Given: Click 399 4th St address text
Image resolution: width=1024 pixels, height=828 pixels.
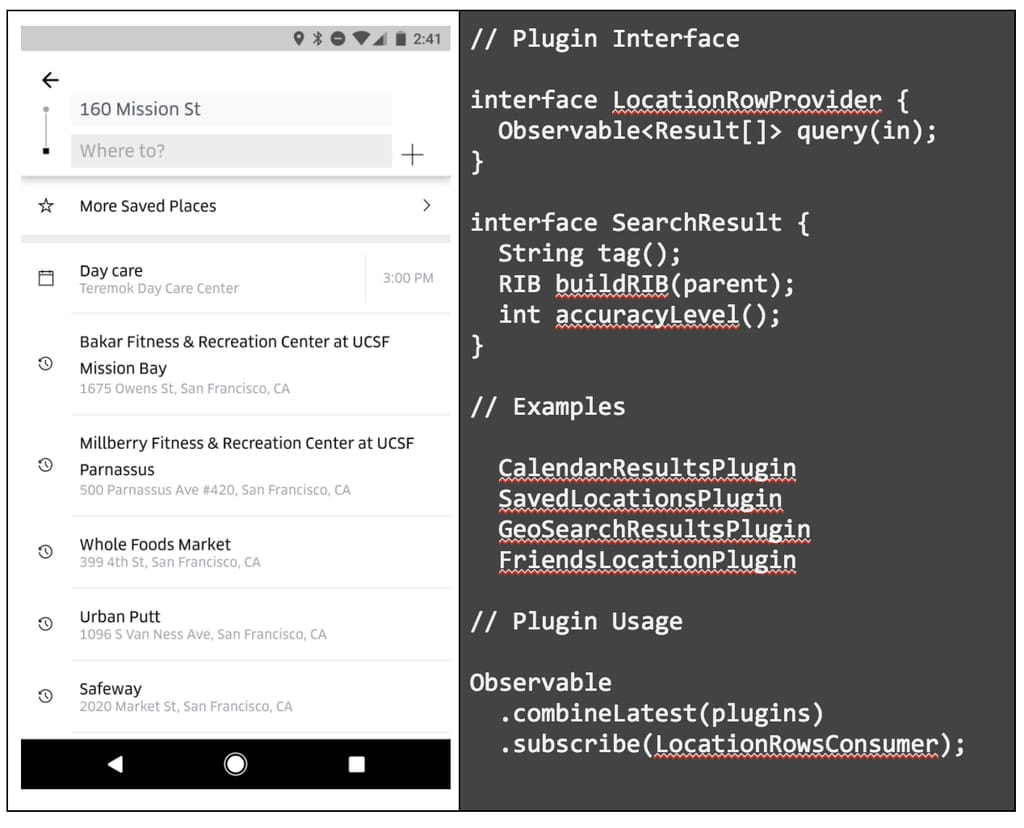Looking at the screenshot, I should (170, 562).
